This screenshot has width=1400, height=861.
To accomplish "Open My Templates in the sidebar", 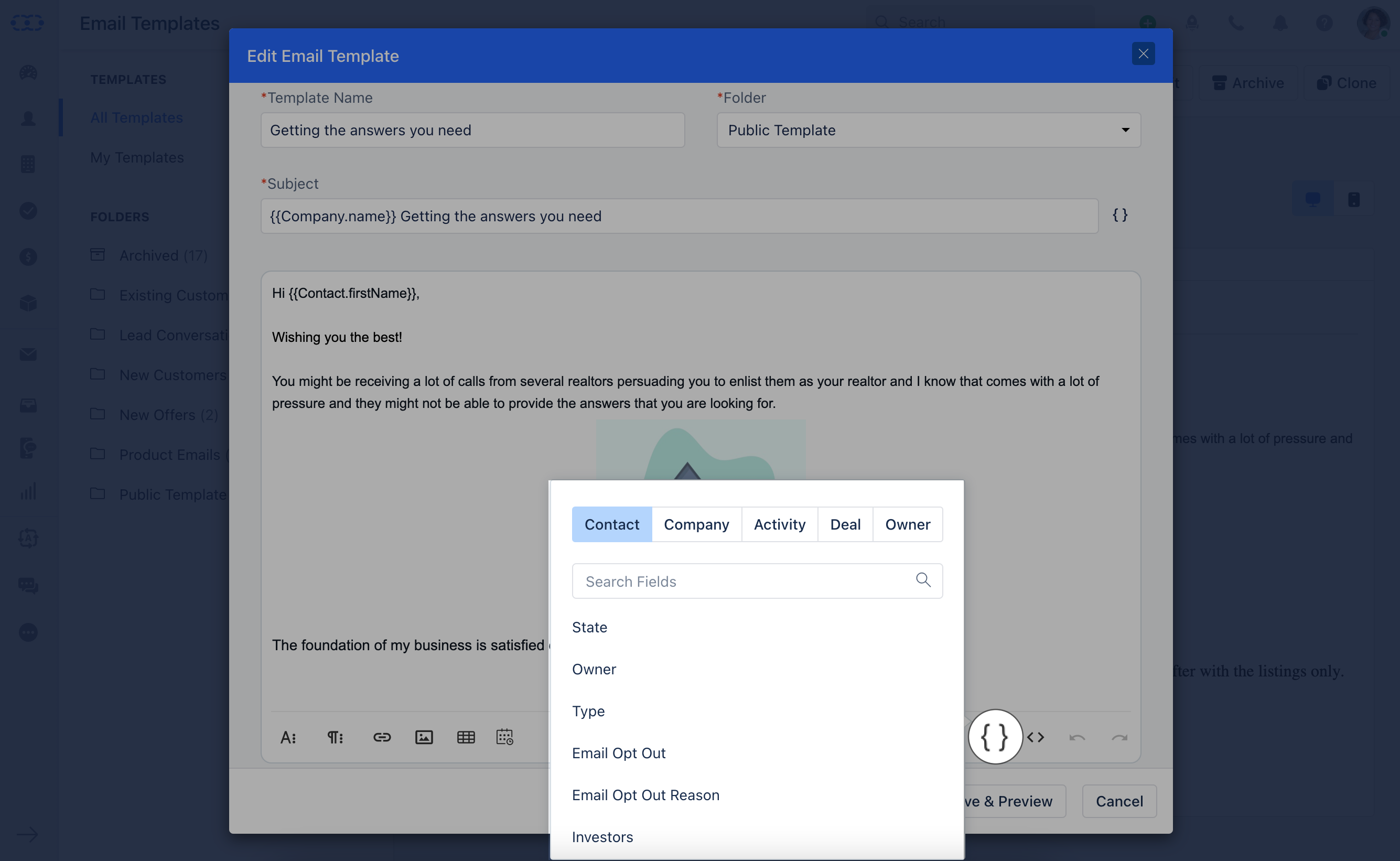I will (x=137, y=157).
